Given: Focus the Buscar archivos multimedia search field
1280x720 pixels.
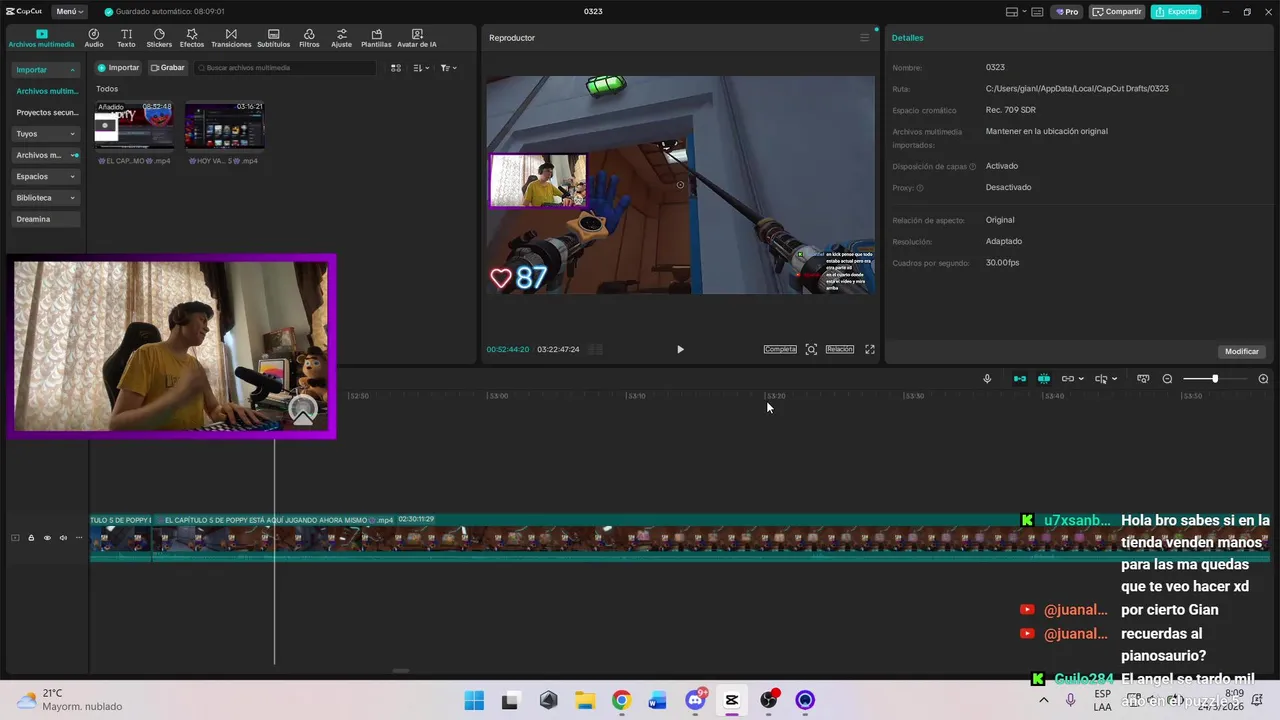Looking at the screenshot, I should point(286,68).
